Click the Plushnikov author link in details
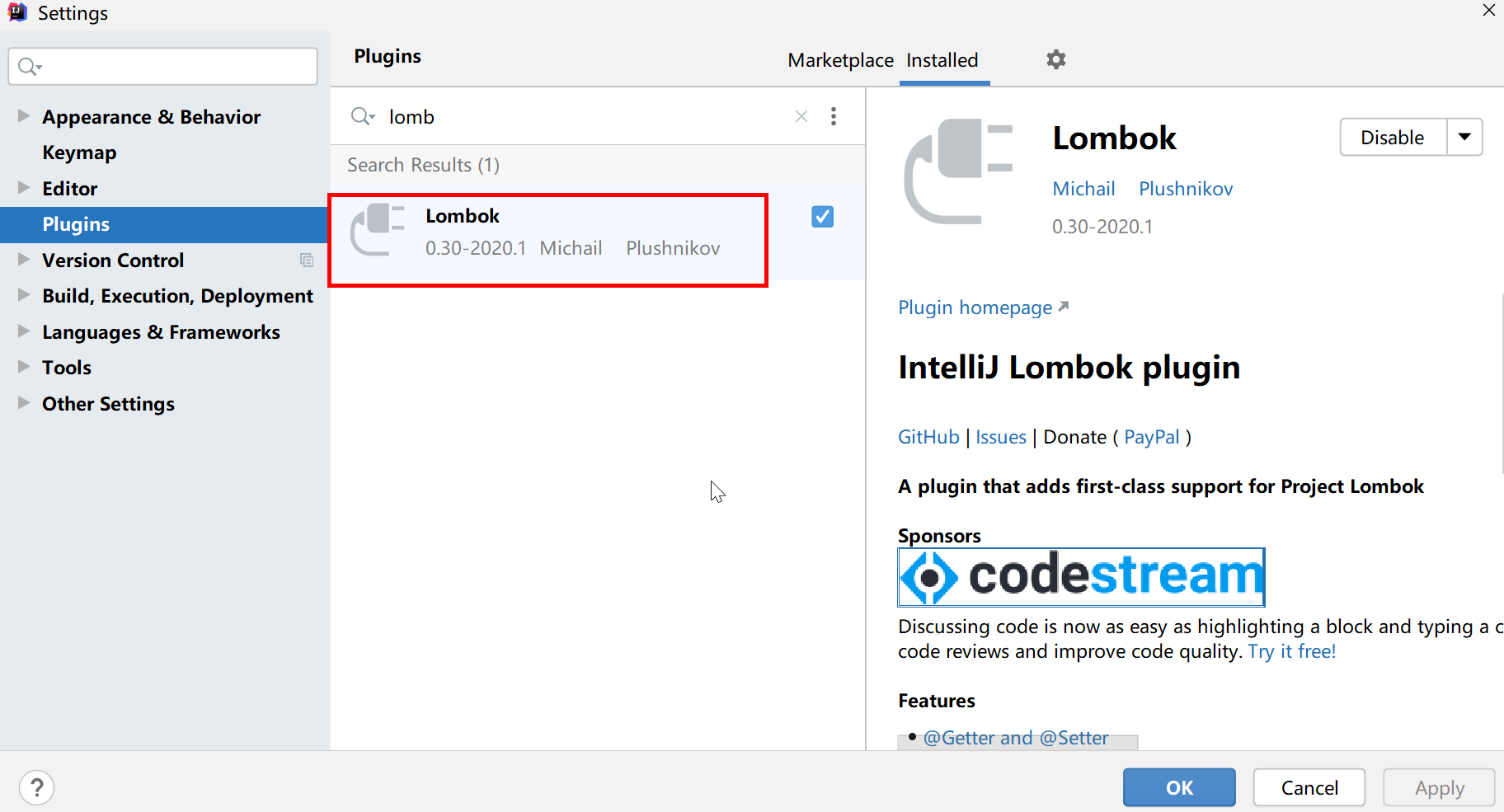Viewport: 1504px width, 812px height. 1186,189
